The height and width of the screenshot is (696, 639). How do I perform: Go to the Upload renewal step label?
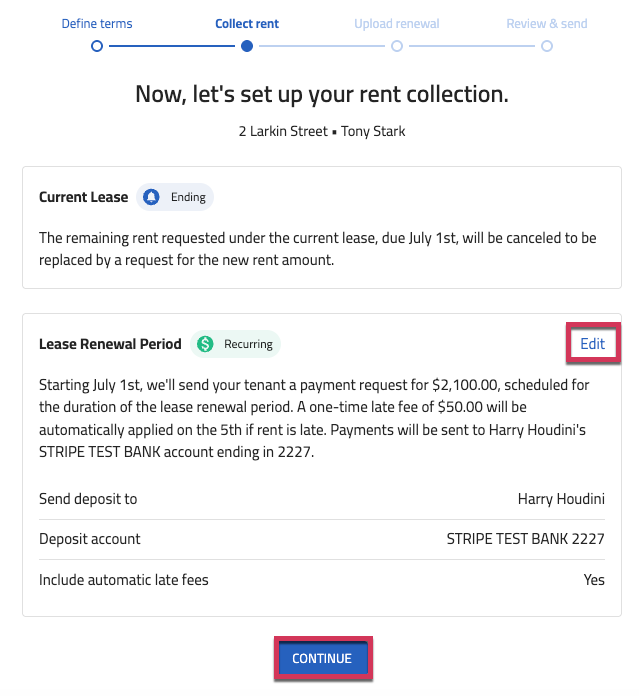pos(397,24)
